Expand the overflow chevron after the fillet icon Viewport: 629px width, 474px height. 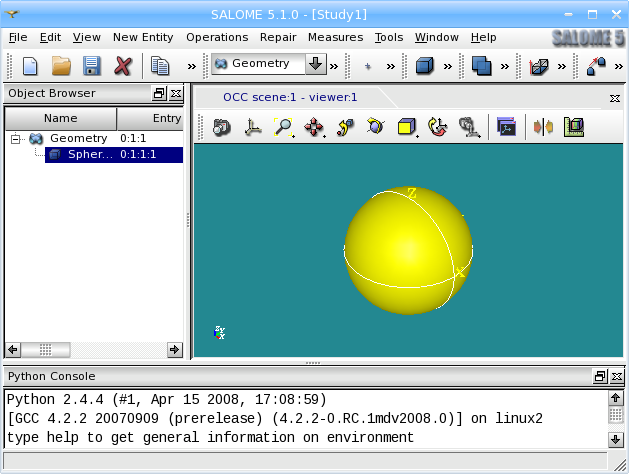point(619,67)
